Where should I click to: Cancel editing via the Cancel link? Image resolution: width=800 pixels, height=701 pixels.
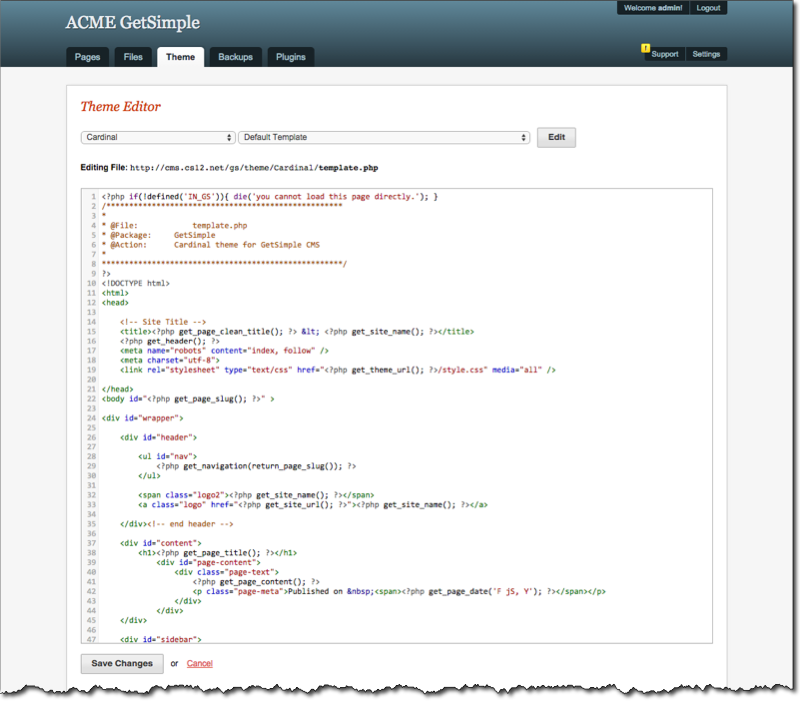(x=199, y=663)
